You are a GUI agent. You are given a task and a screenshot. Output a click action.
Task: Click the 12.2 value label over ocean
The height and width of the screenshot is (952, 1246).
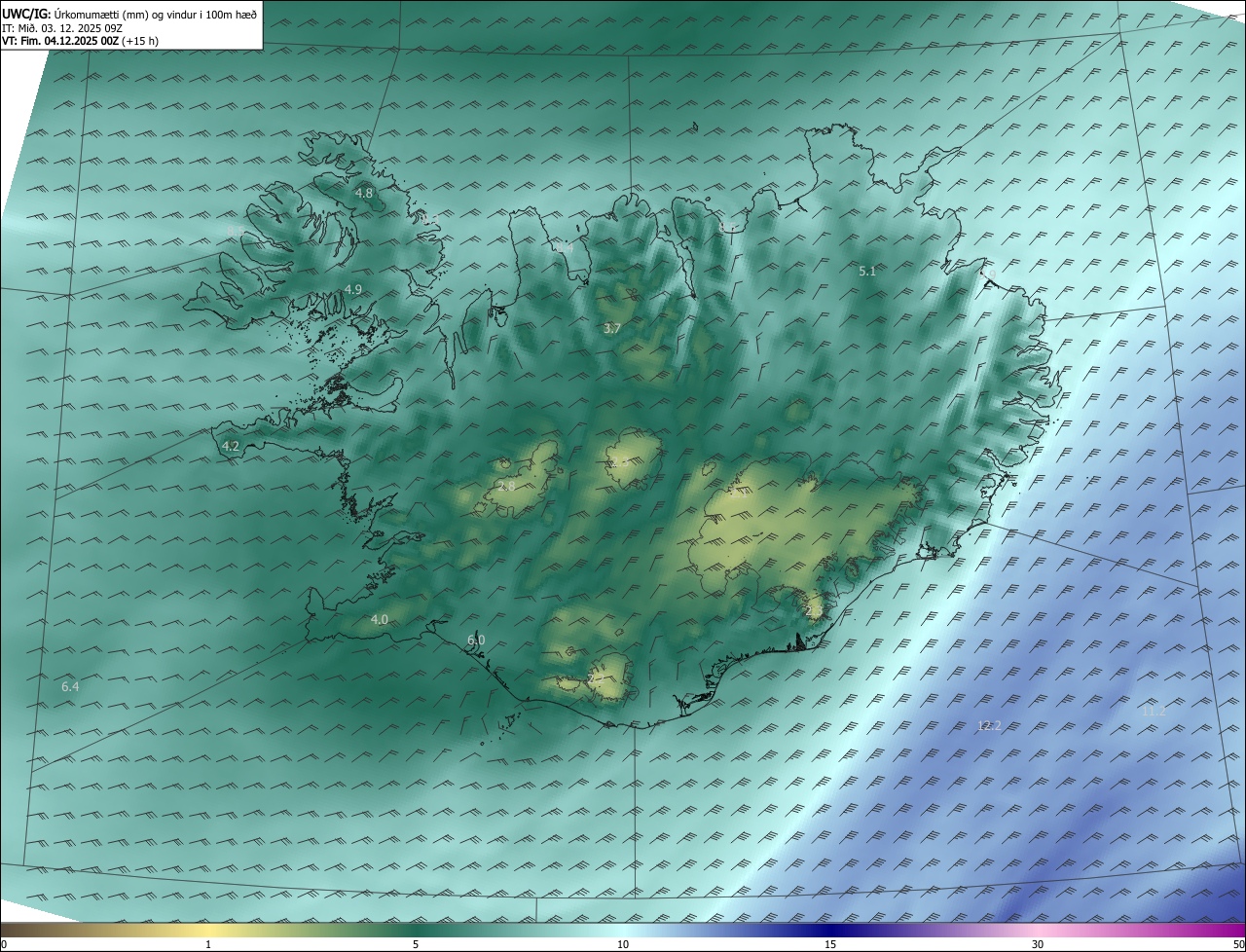(x=989, y=725)
